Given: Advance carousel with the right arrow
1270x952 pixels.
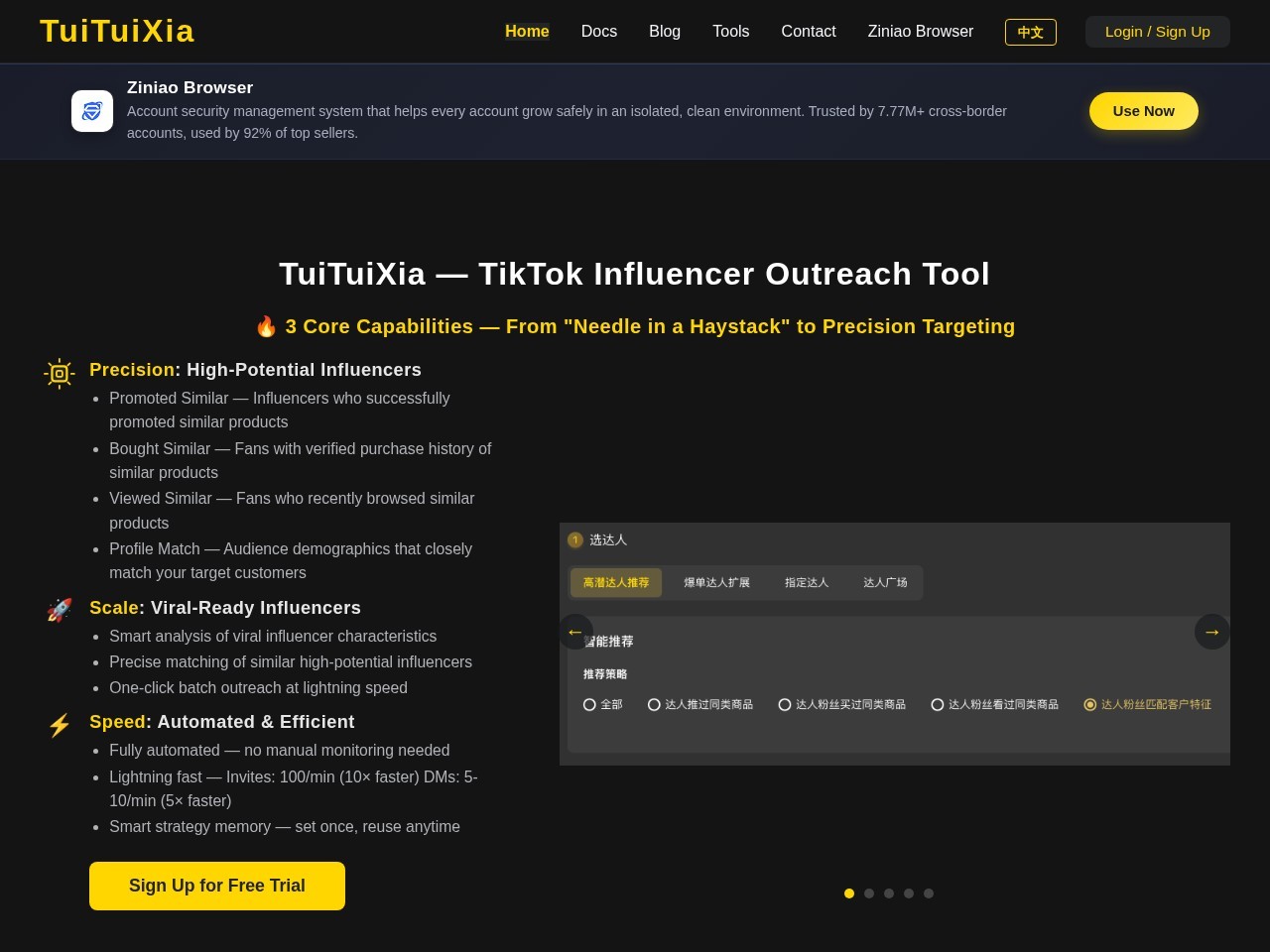Looking at the screenshot, I should [x=1212, y=632].
